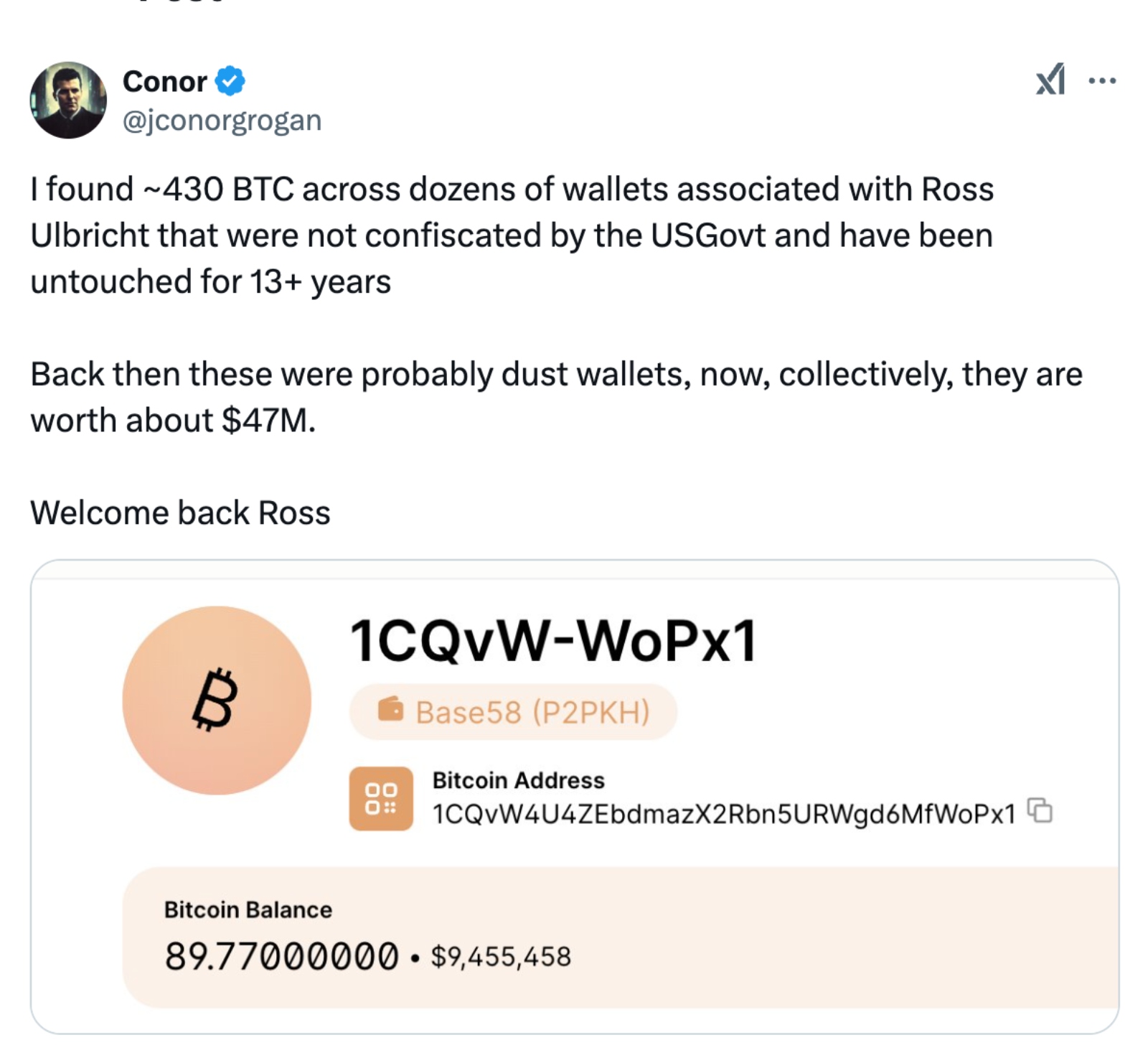Image resolution: width=1148 pixels, height=1058 pixels.
Task: Click the $9,455,458 USD value
Action: (x=501, y=956)
